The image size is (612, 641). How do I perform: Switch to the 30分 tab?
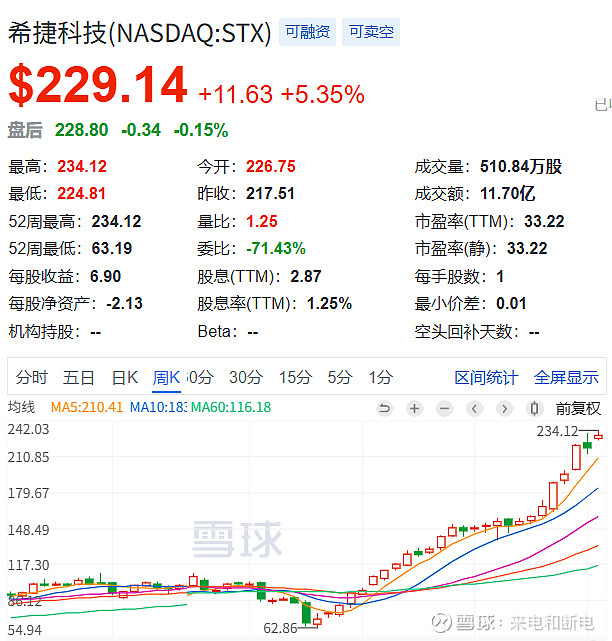(x=246, y=377)
